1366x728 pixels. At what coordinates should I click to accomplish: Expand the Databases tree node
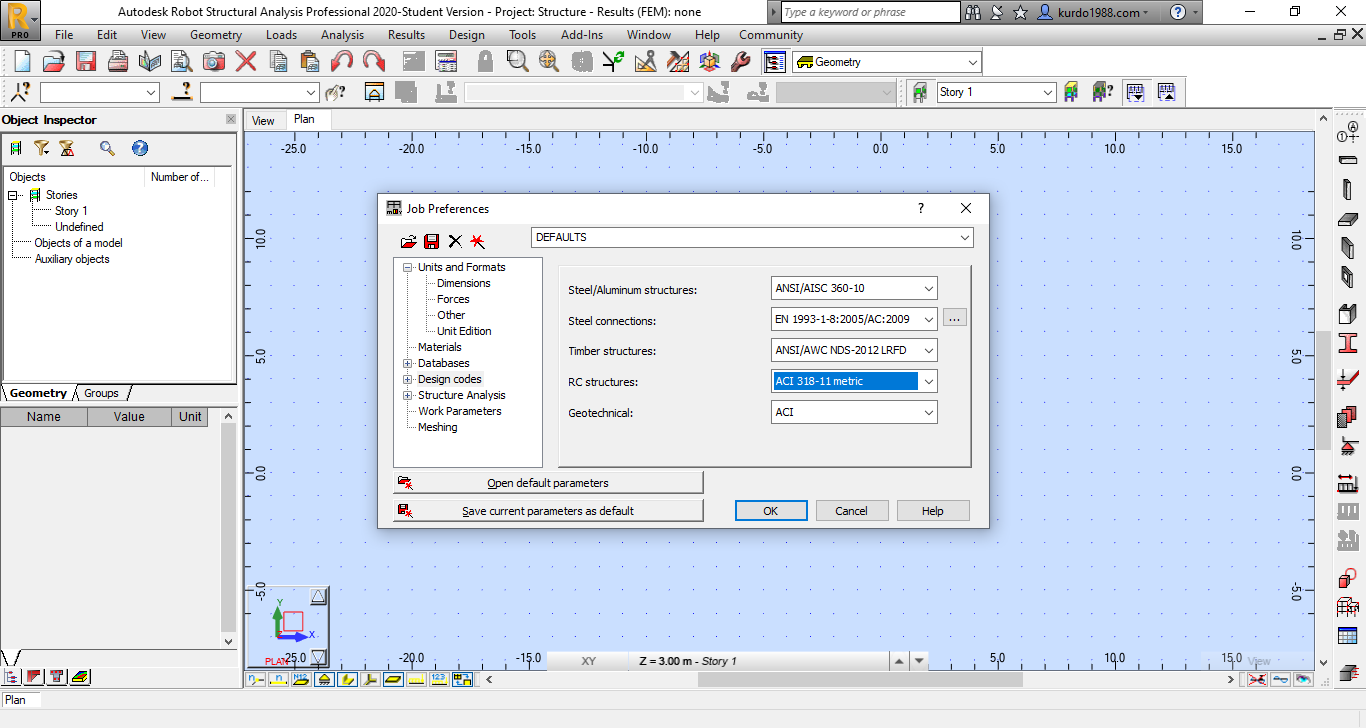tap(407, 363)
